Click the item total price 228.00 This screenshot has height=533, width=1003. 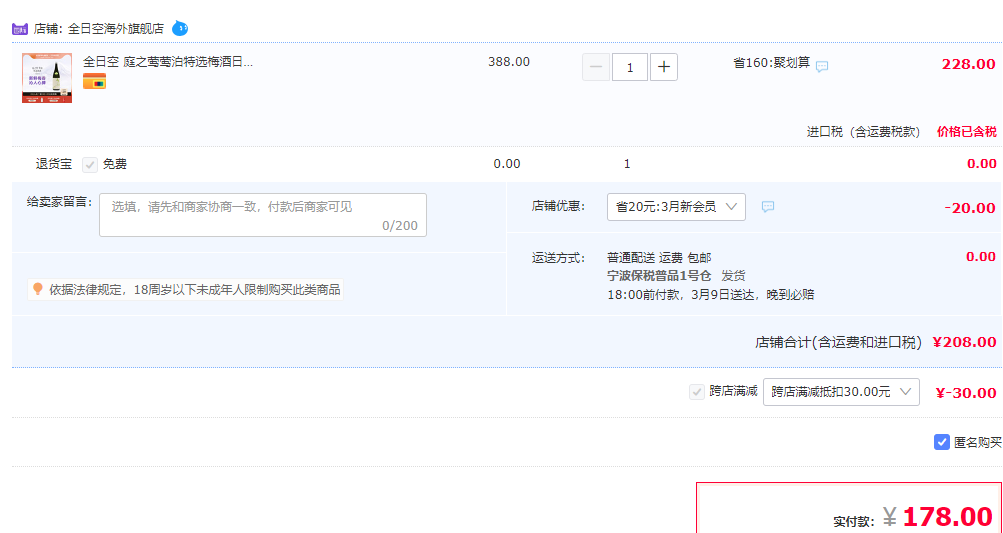tap(968, 64)
